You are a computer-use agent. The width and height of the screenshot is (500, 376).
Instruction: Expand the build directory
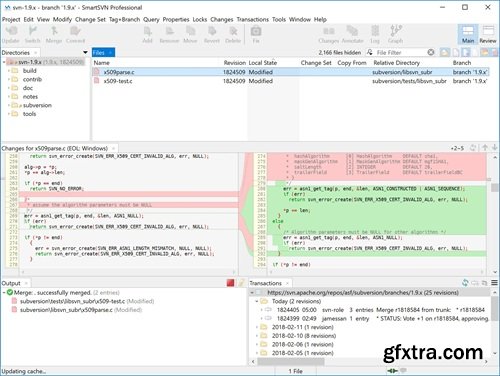point(9,71)
